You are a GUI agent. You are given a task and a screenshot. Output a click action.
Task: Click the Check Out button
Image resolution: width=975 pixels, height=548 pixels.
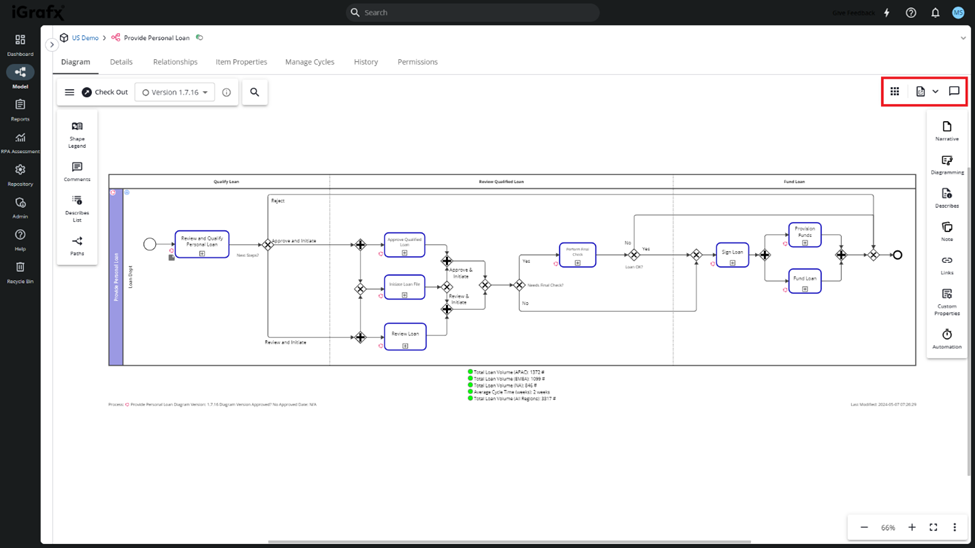(105, 92)
